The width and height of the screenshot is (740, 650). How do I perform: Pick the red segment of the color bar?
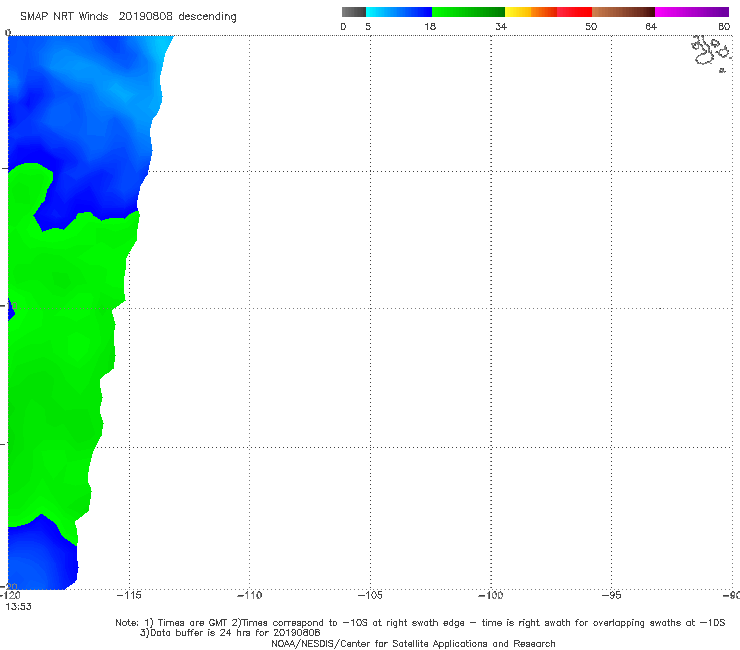tap(574, 12)
